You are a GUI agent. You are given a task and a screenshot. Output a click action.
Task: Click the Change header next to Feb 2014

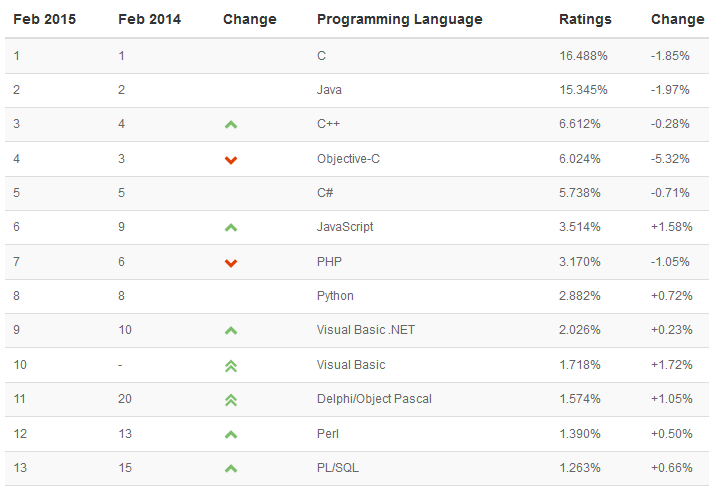click(250, 19)
